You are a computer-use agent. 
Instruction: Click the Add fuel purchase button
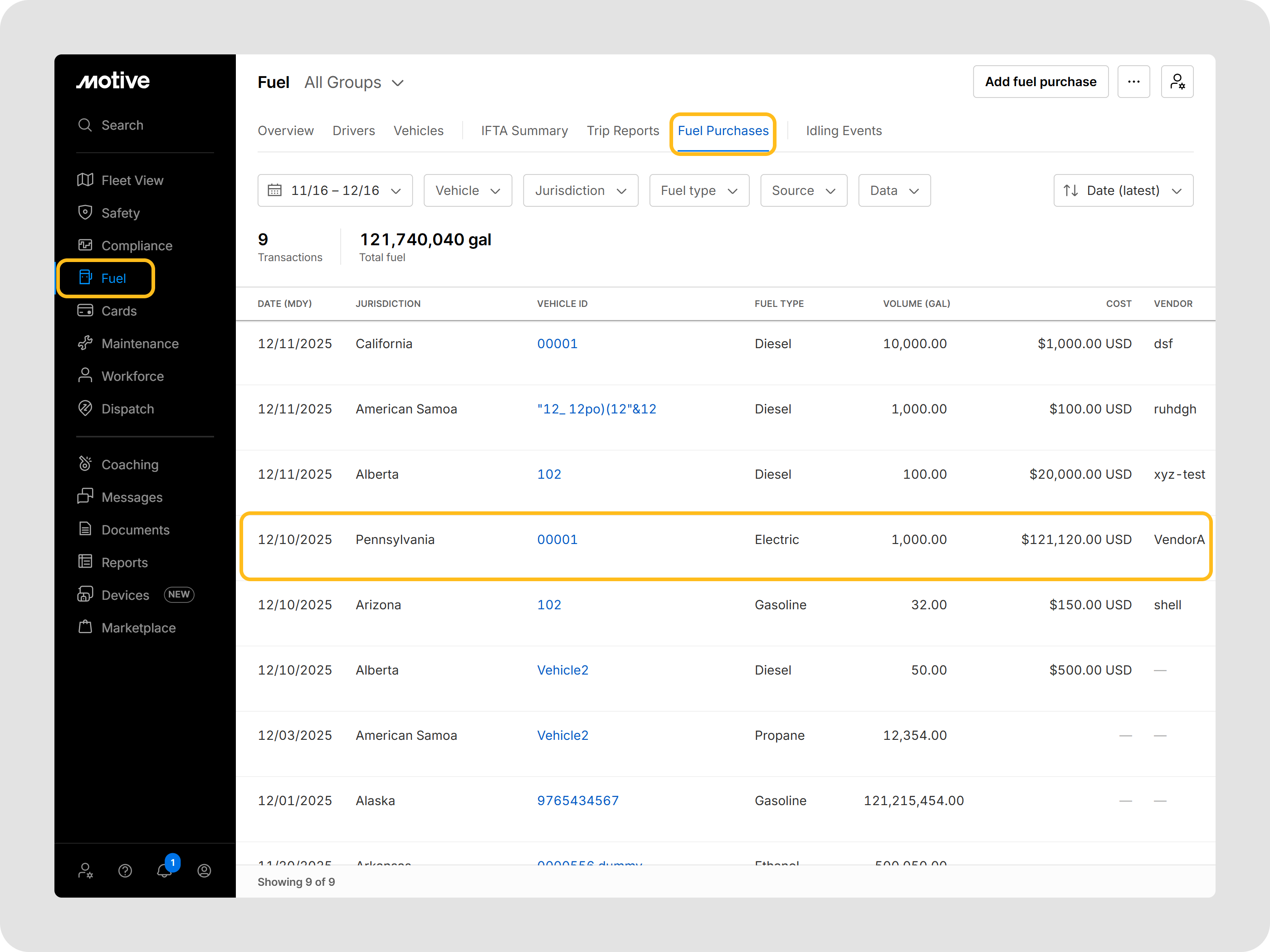pyautogui.click(x=1040, y=82)
